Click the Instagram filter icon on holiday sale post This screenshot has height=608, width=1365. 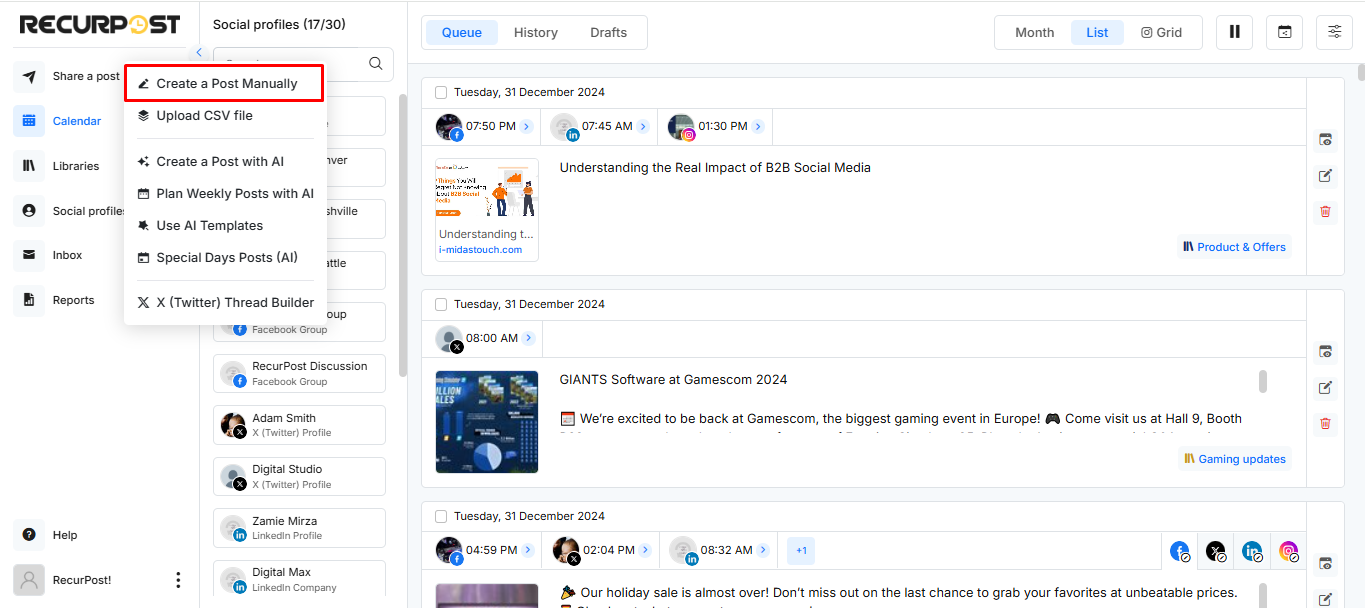(1289, 551)
